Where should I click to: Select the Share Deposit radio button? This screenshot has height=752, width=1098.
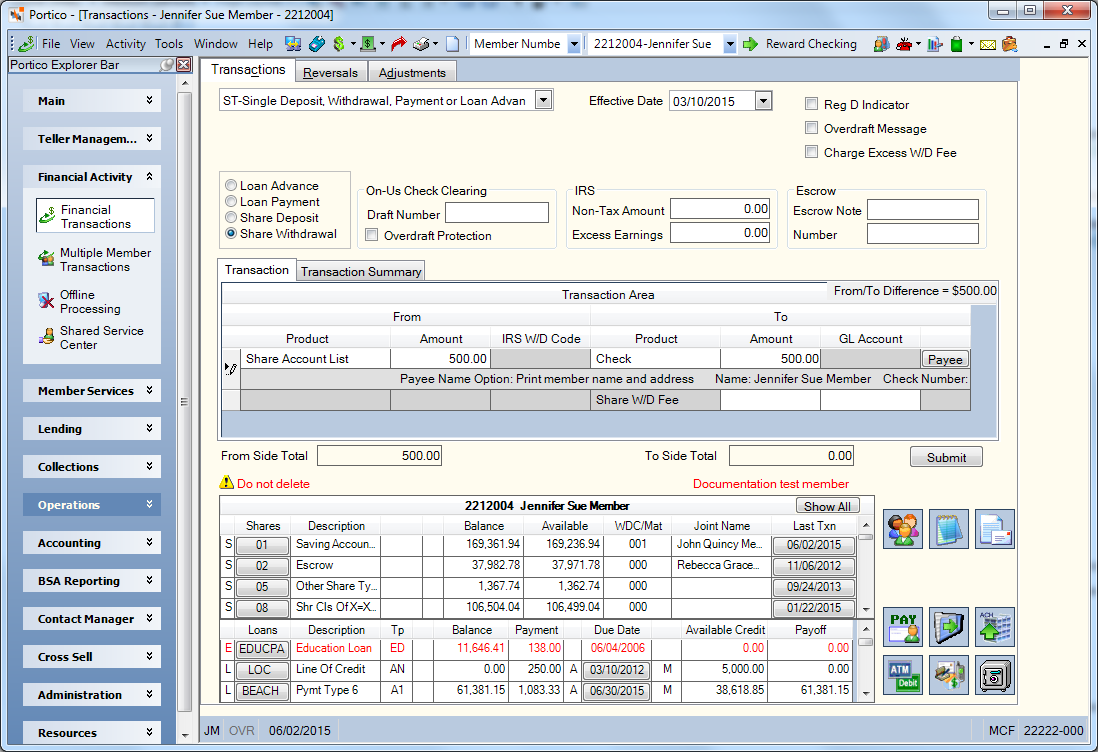point(230,218)
